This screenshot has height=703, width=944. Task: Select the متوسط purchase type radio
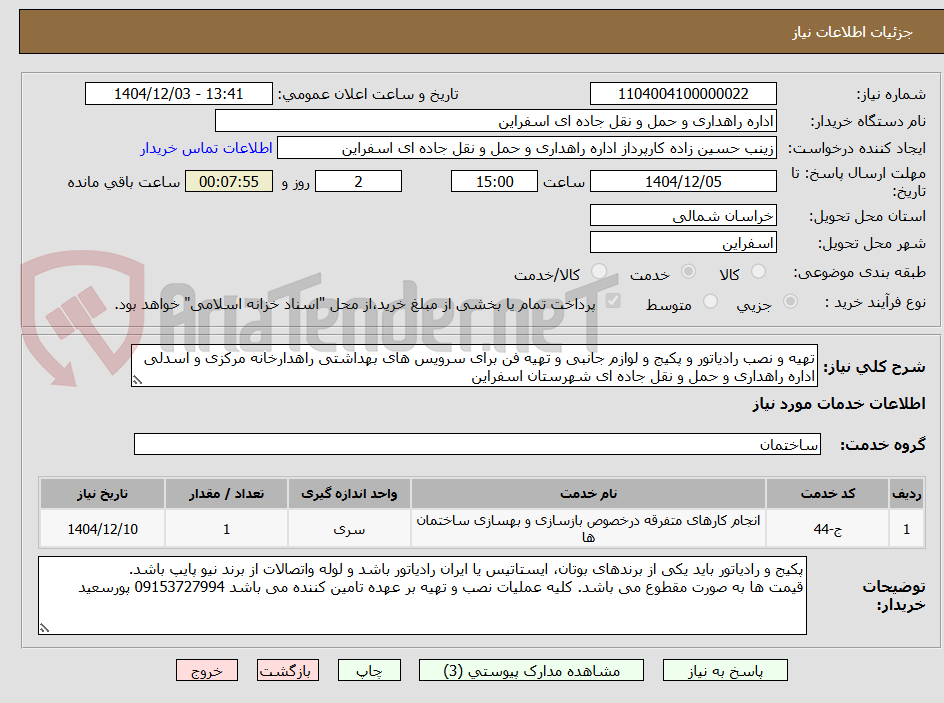point(710,301)
